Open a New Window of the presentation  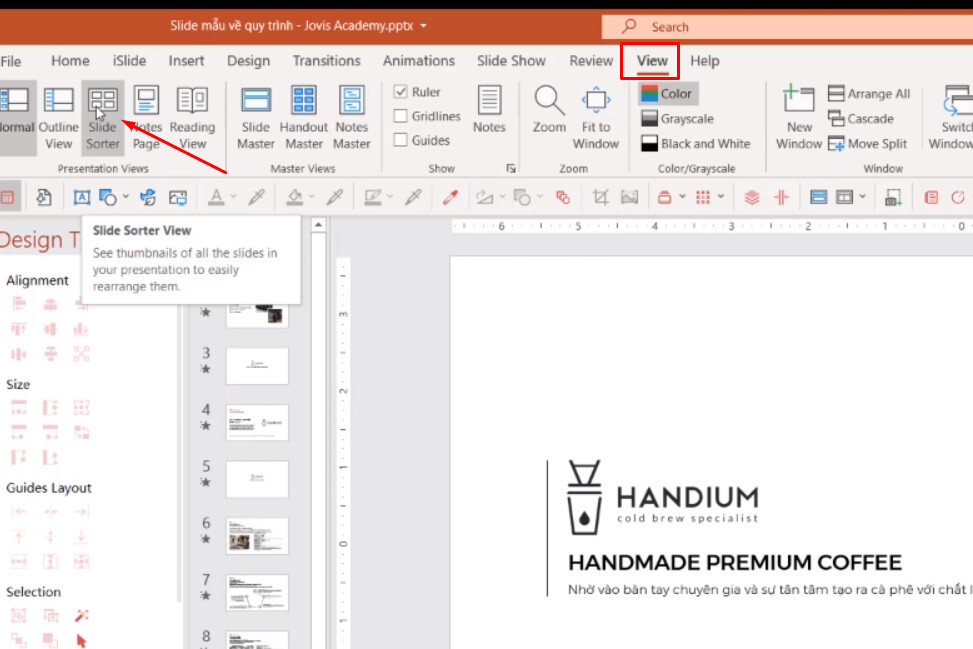pyautogui.click(x=798, y=113)
